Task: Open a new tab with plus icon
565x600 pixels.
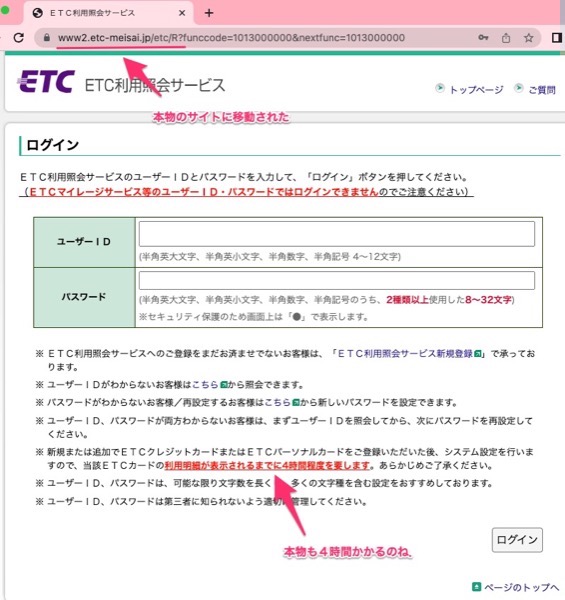Action: (x=209, y=13)
